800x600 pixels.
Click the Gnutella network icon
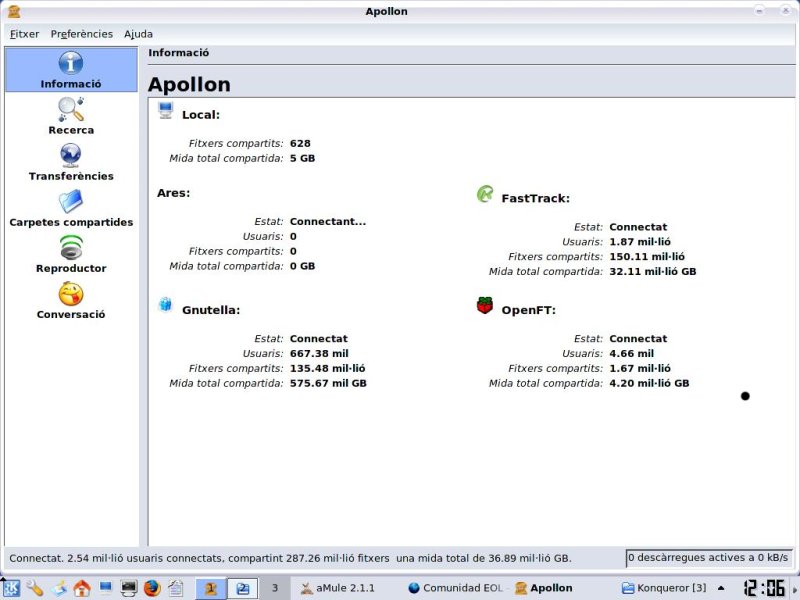tap(165, 304)
